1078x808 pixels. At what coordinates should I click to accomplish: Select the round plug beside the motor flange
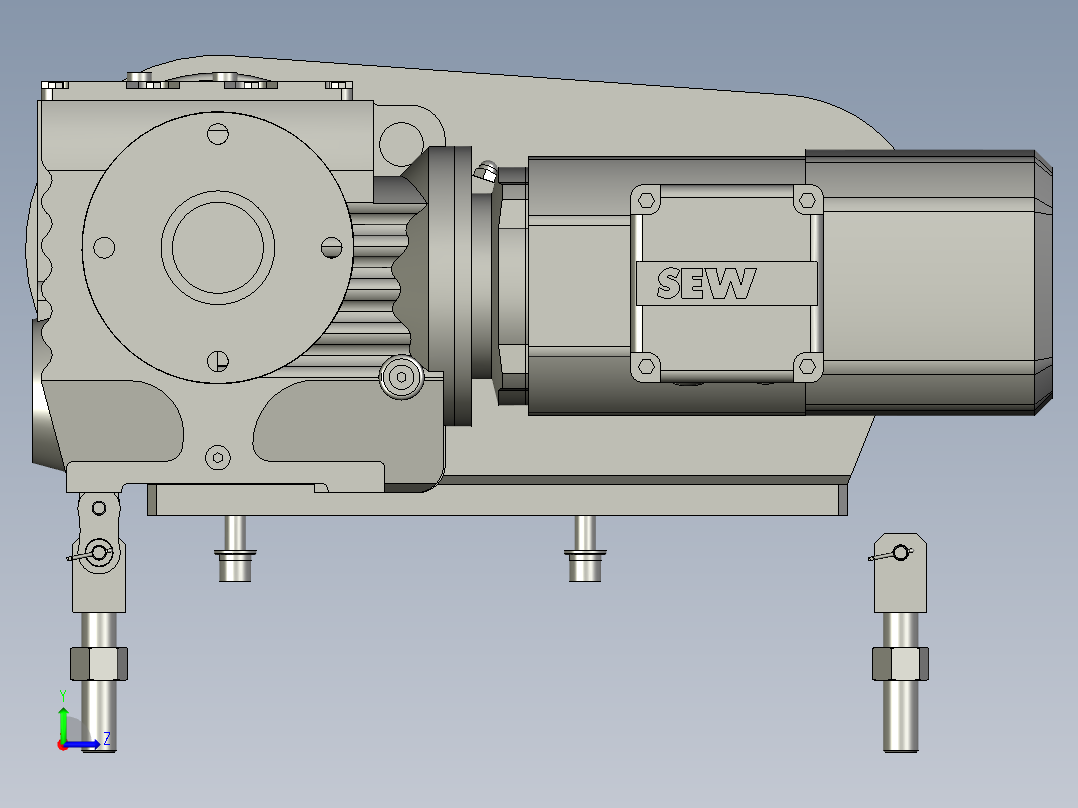[x=401, y=377]
